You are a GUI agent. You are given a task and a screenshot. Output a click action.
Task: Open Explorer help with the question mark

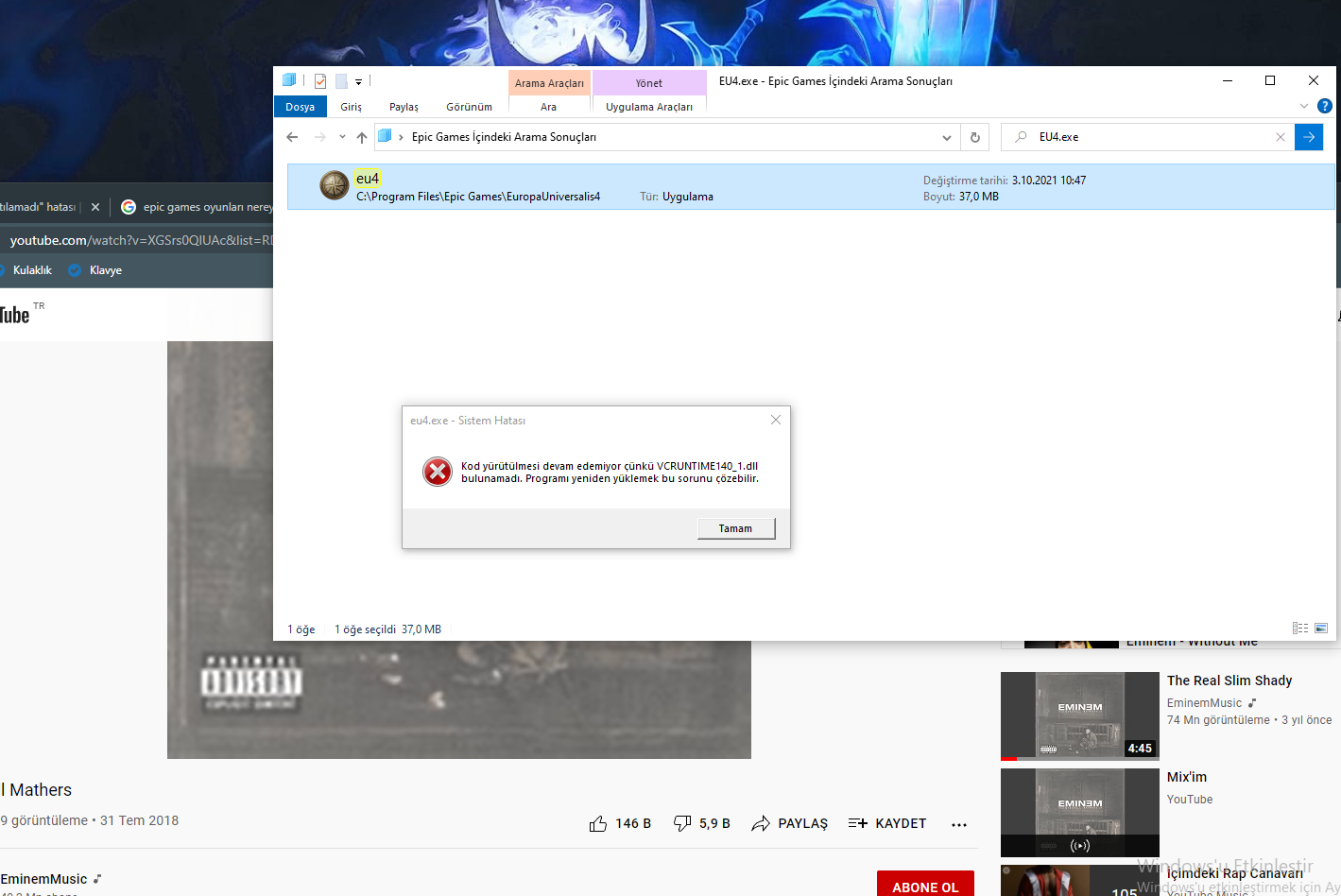coord(1325,106)
